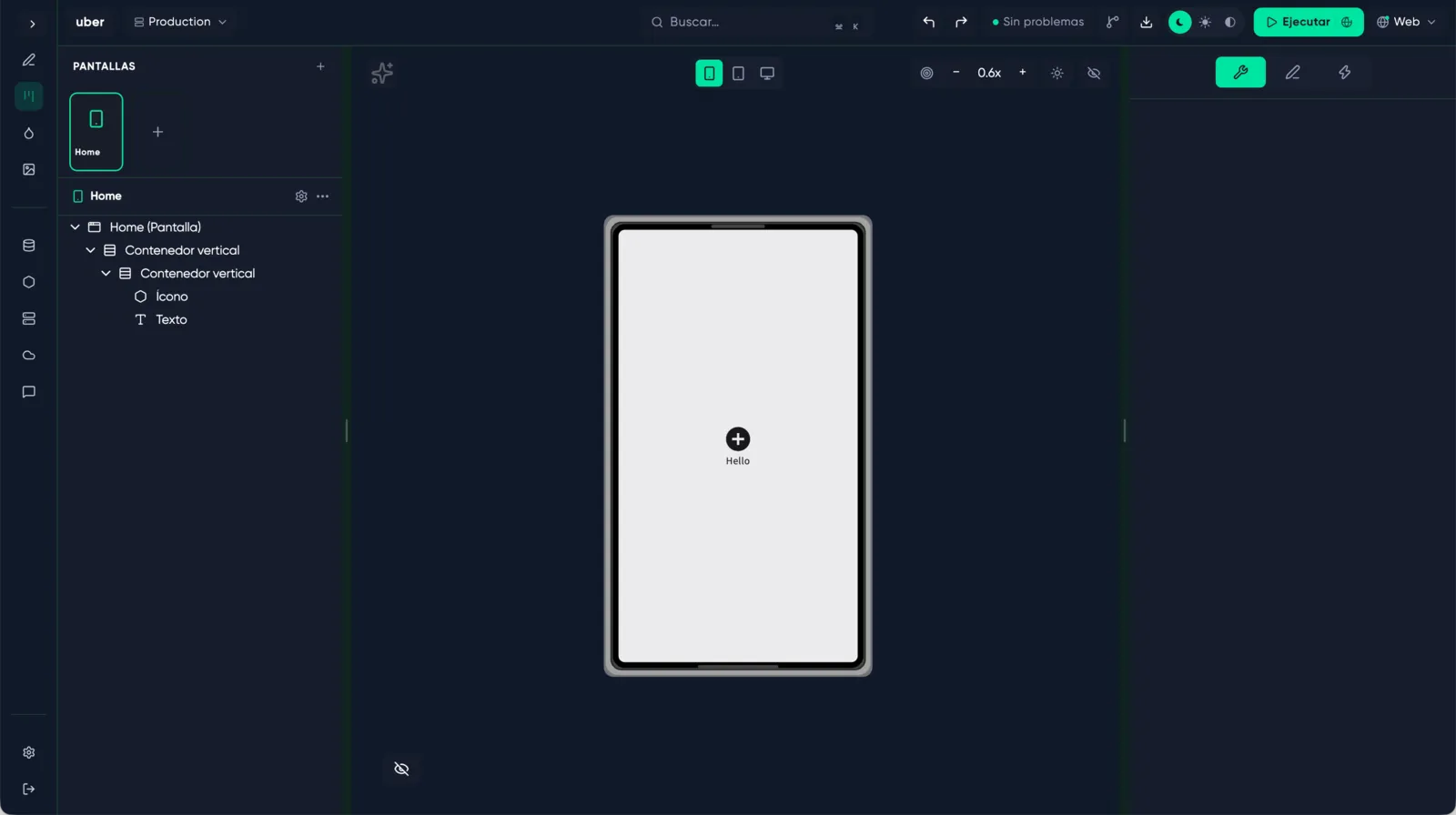Click the download icon in top bar
The height and width of the screenshot is (815, 1456).
[1147, 22]
